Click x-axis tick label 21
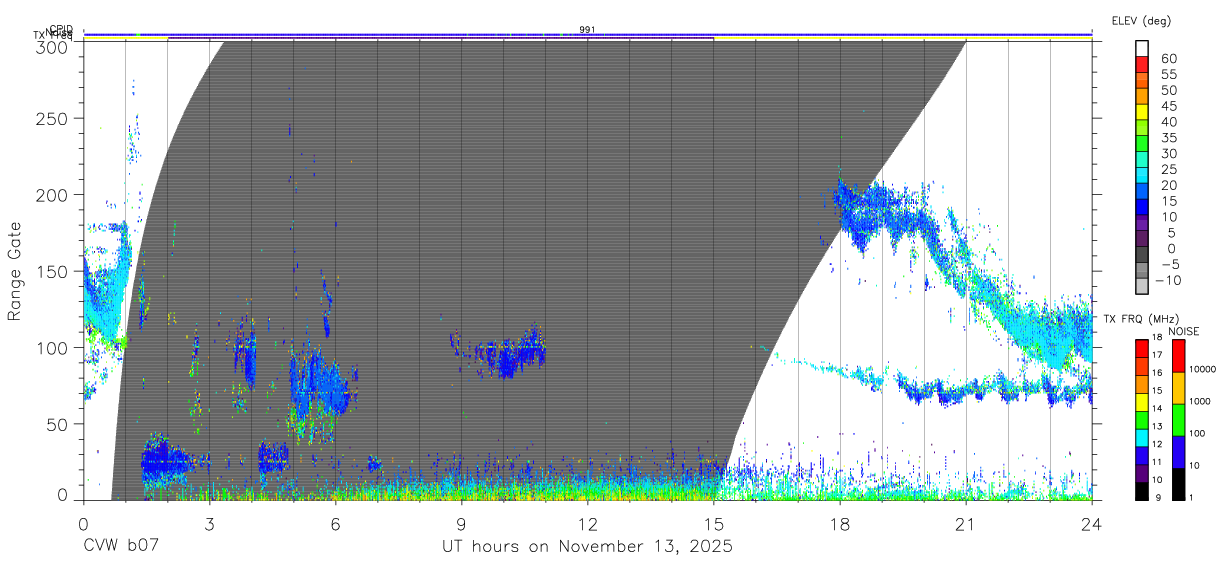 966,523
